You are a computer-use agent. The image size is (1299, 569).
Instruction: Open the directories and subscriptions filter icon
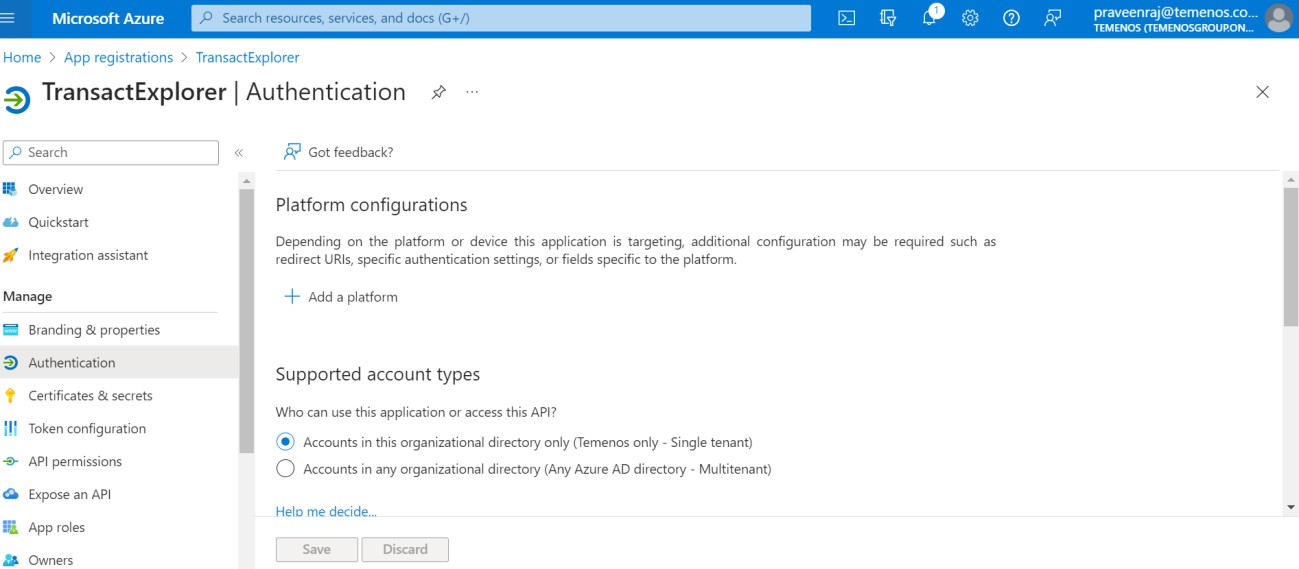(887, 18)
